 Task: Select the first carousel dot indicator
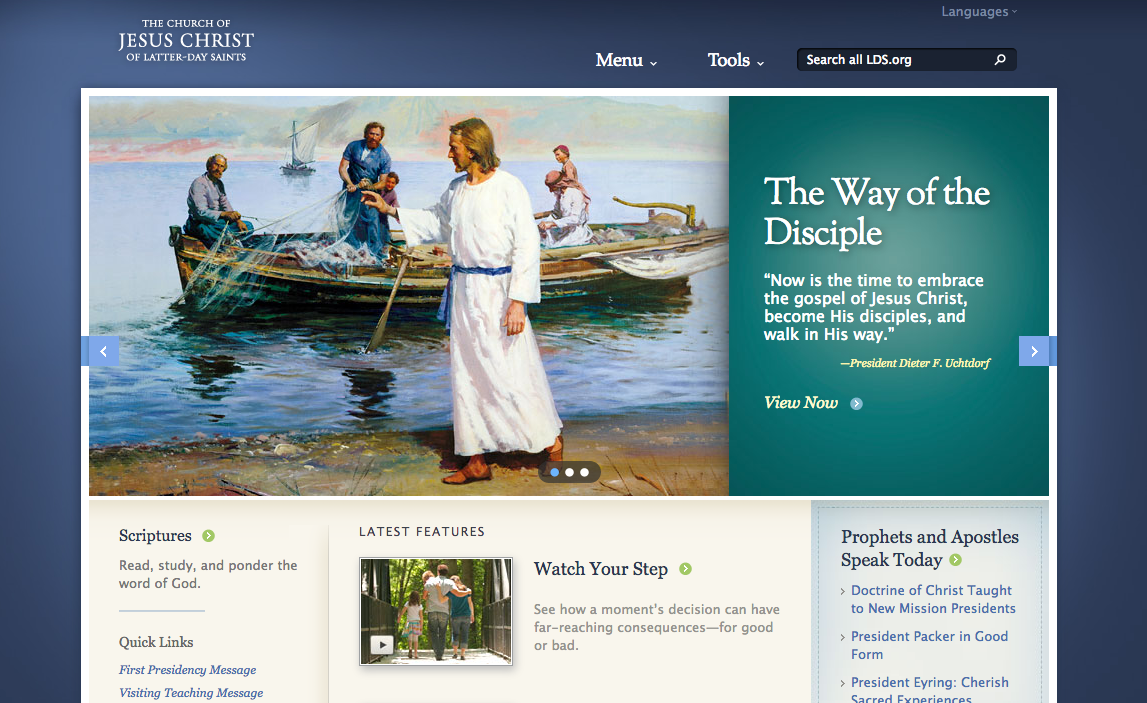click(x=554, y=472)
